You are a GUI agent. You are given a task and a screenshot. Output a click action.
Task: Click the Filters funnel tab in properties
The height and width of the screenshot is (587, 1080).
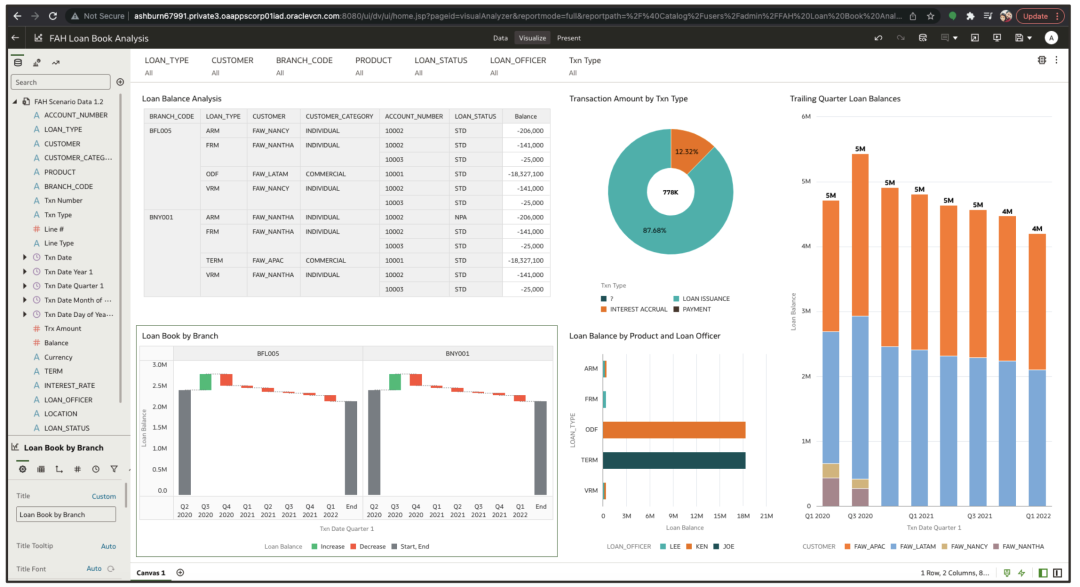(114, 469)
